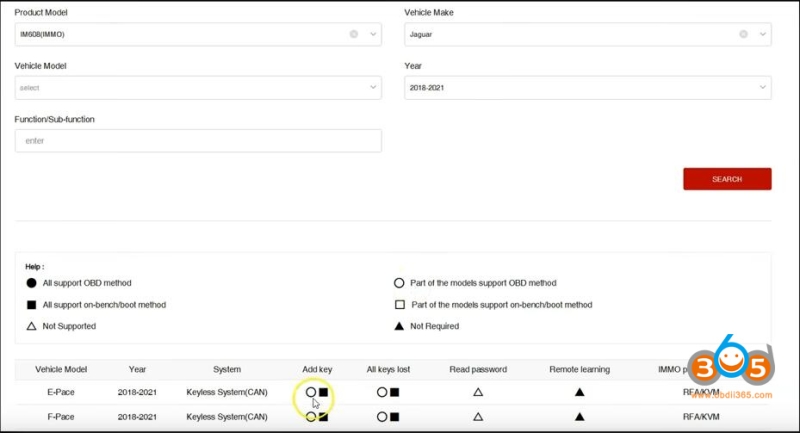Click All support on-bench/boot method legend text
This screenshot has height=433, width=800.
104,305
